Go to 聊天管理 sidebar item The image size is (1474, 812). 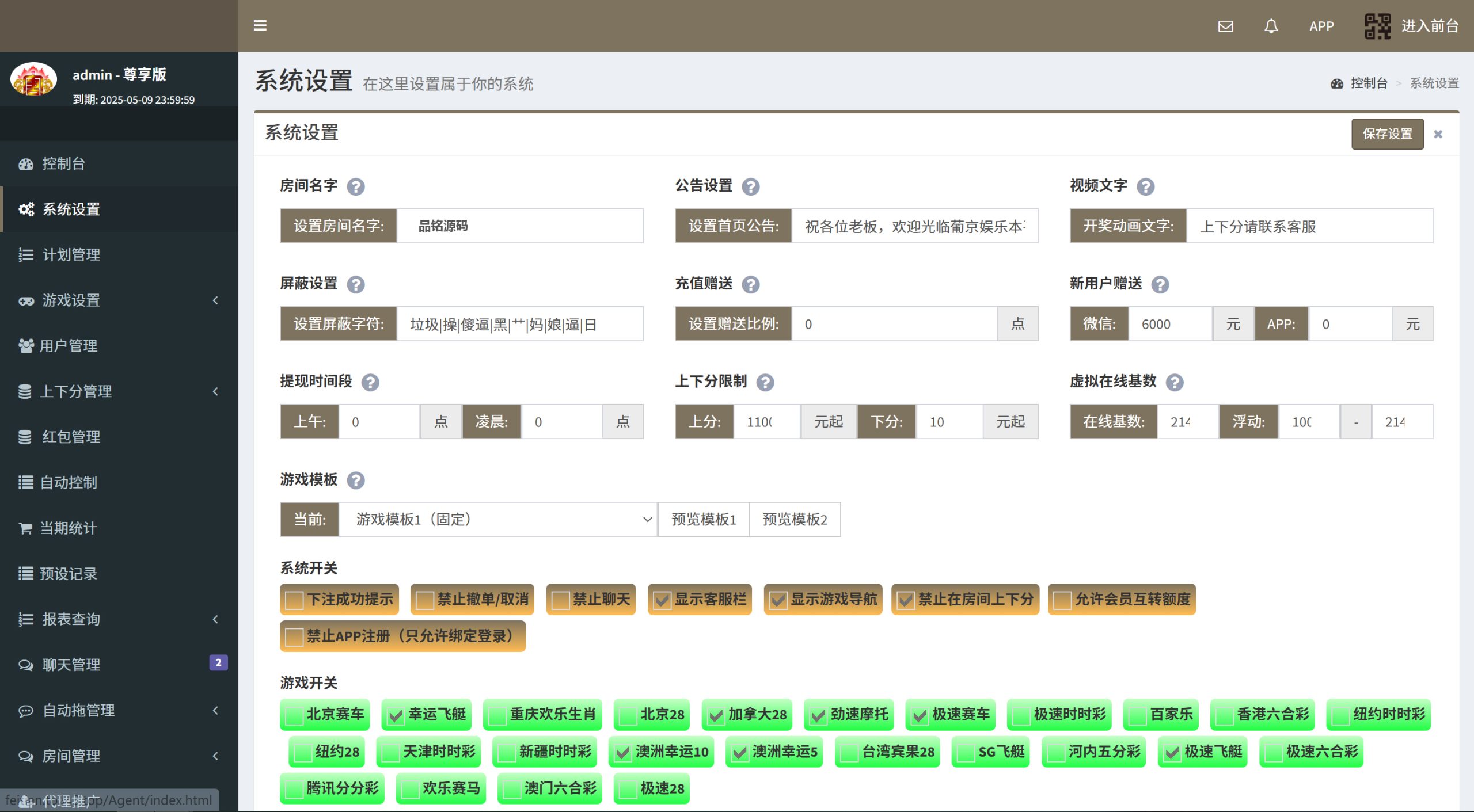[x=71, y=665]
